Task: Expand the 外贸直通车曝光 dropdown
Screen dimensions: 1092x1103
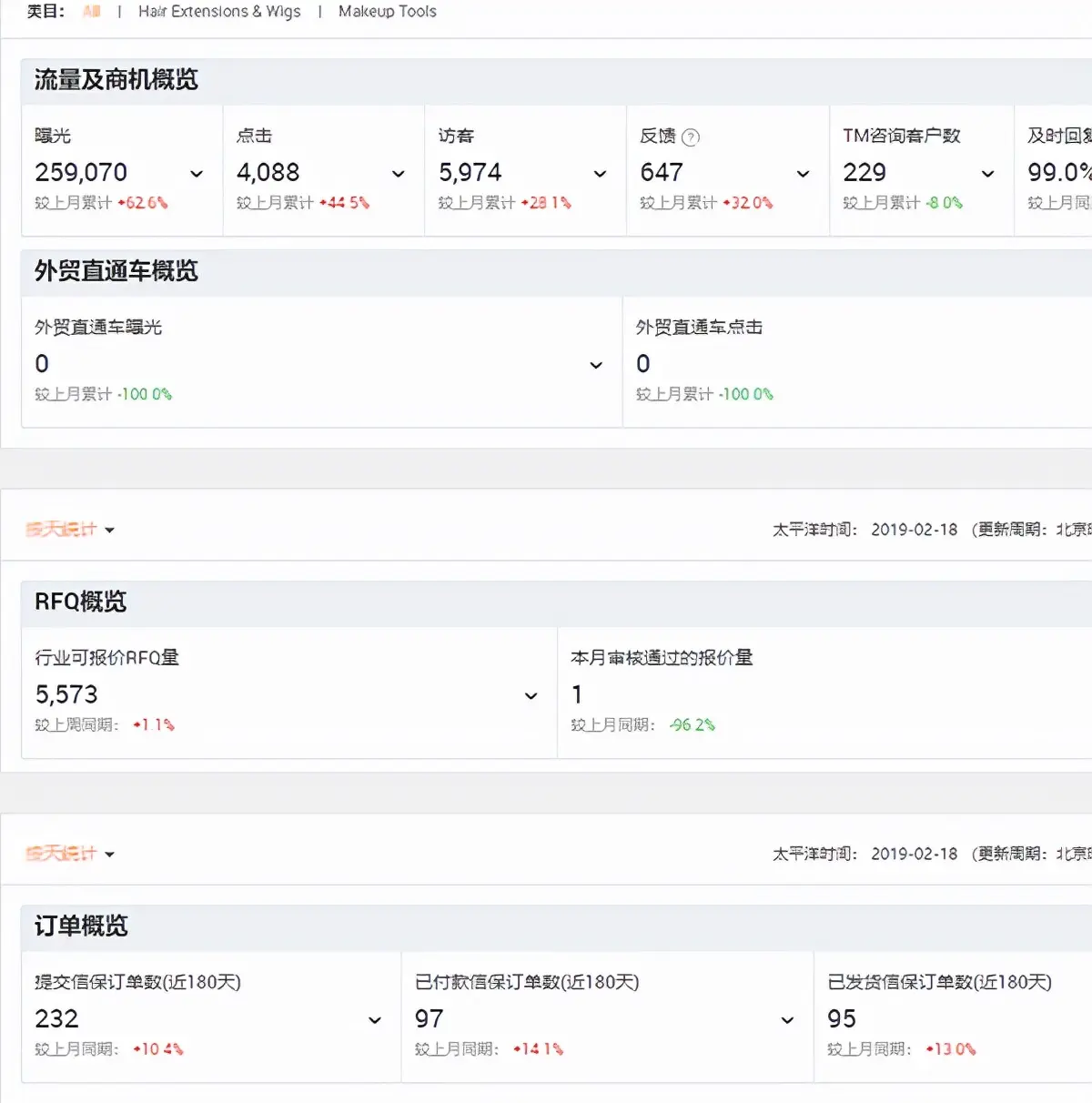Action: point(596,365)
